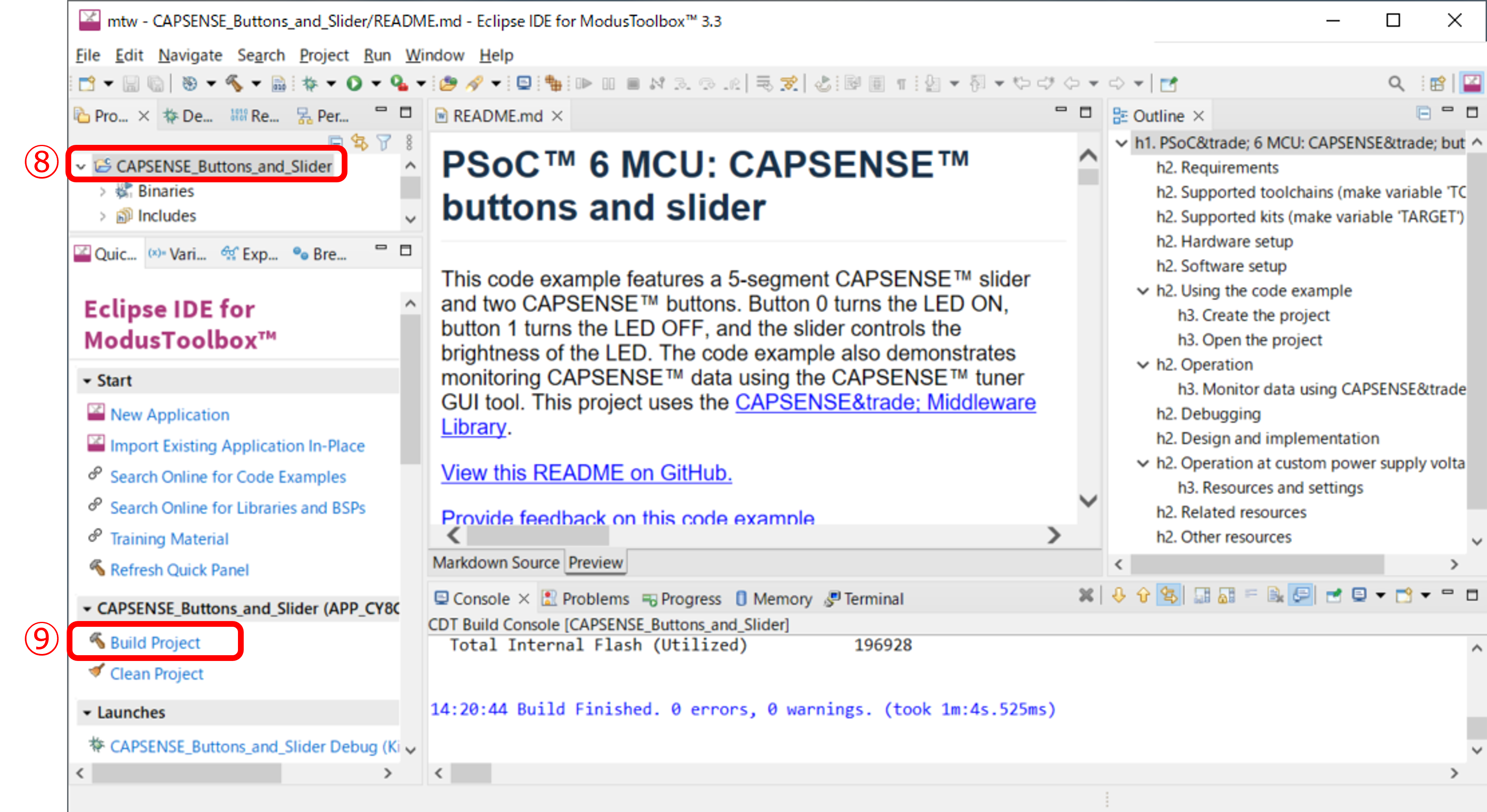Collapse the Launches section in Quick Panel

87,713
